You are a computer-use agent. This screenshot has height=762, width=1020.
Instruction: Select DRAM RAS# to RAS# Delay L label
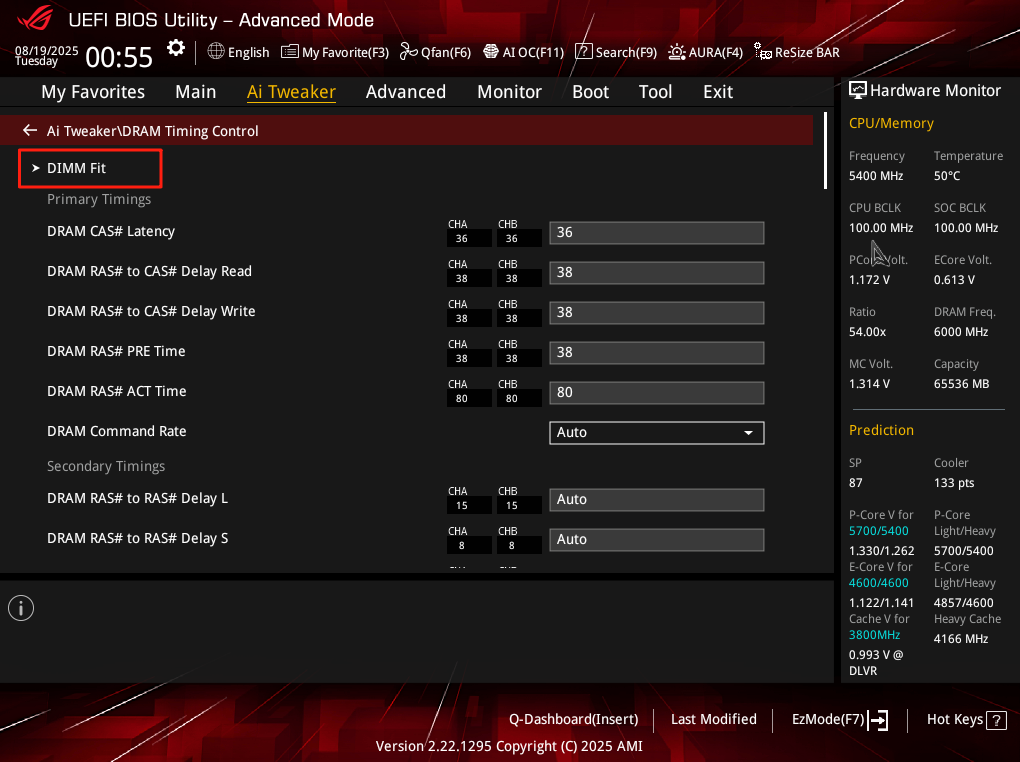click(x=137, y=498)
